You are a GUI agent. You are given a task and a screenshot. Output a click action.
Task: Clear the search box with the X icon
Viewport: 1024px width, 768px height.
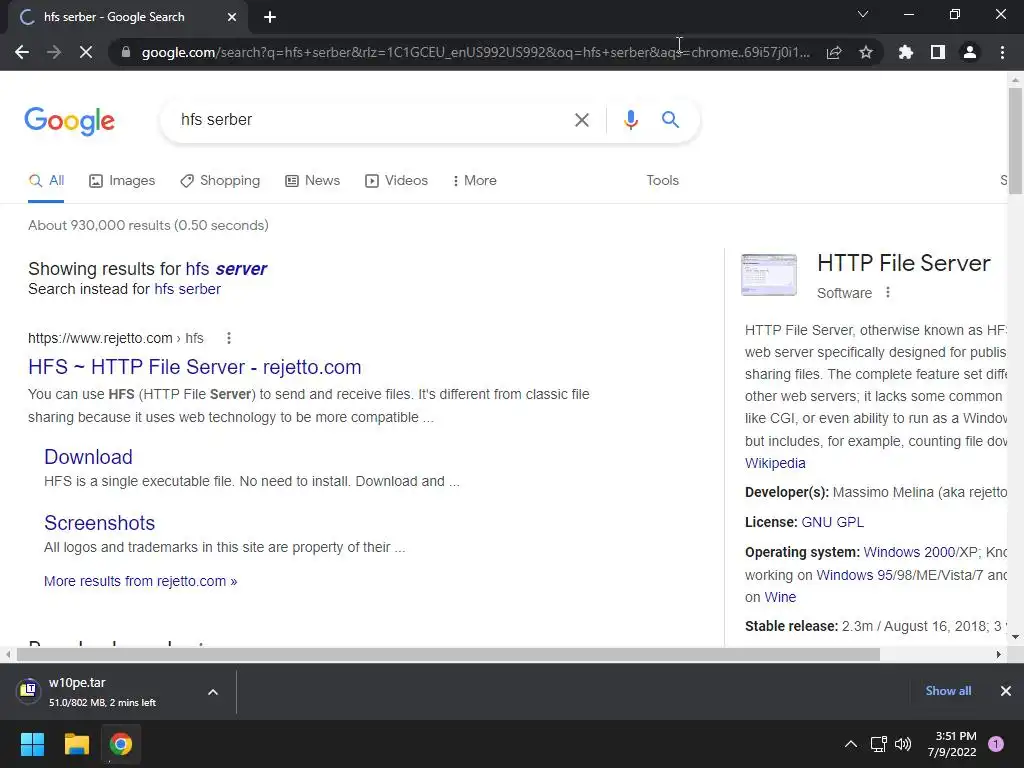click(581, 120)
